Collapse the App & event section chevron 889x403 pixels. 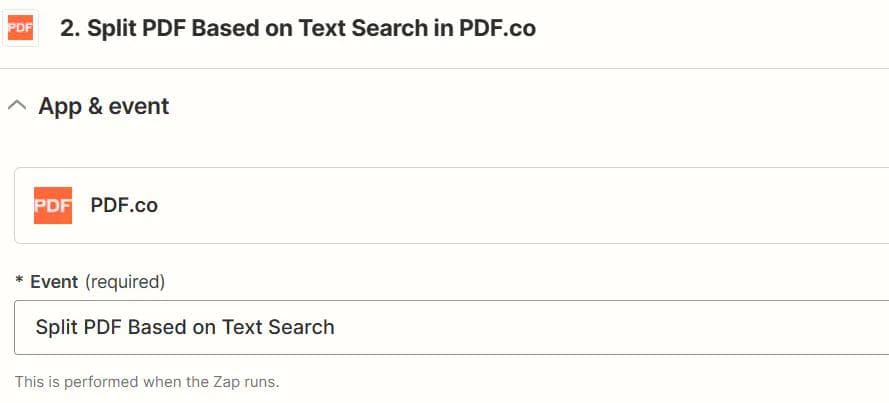click(x=17, y=106)
